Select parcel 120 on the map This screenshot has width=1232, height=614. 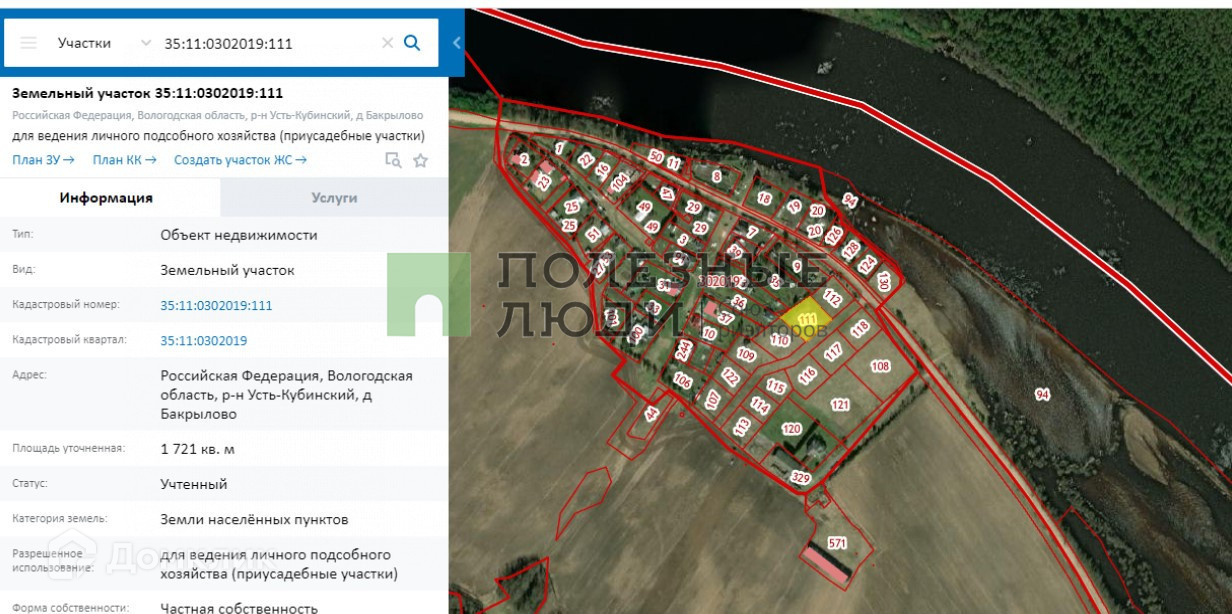tap(792, 429)
